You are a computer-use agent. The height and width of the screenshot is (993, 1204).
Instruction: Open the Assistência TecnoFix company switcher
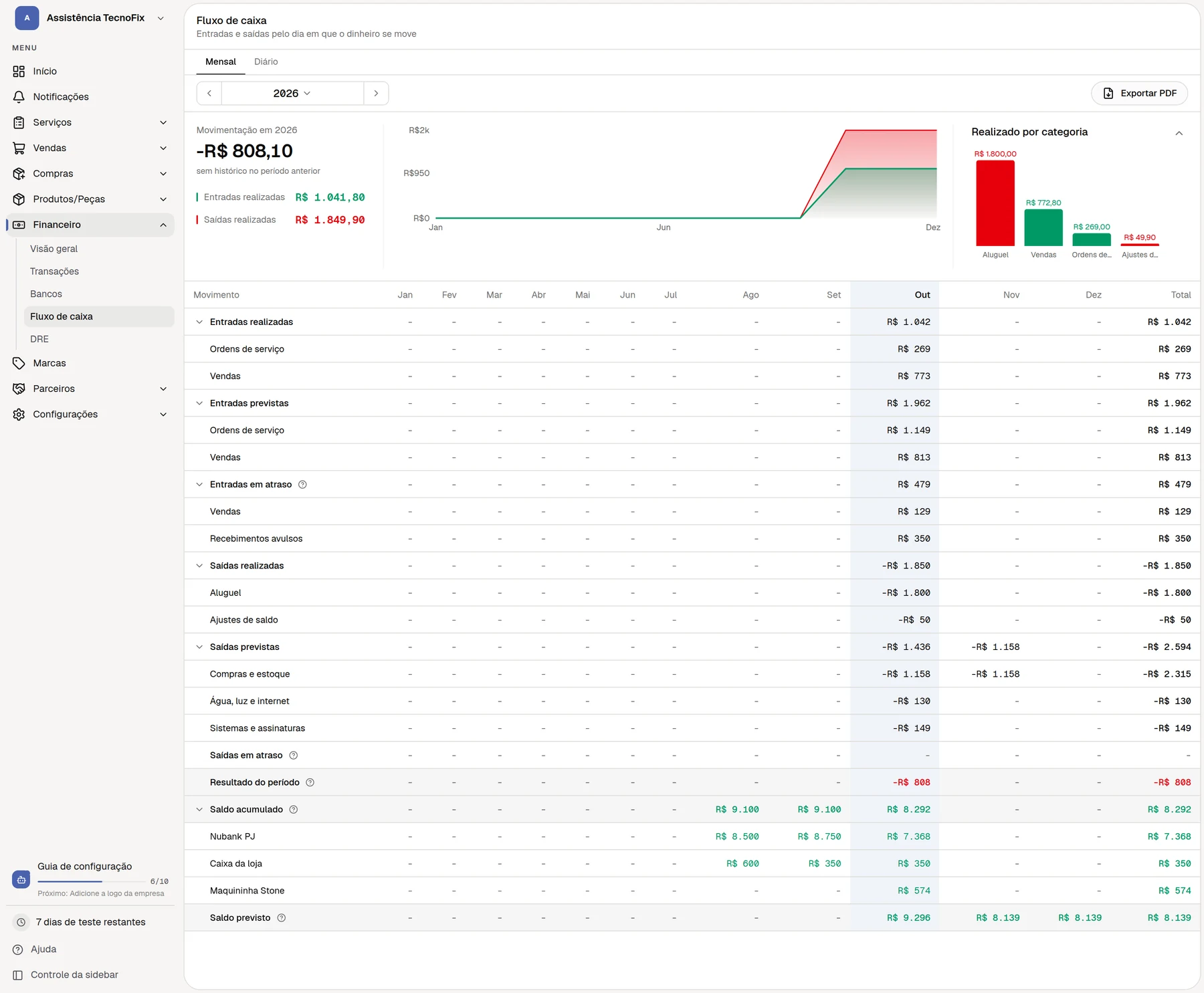[x=91, y=18]
